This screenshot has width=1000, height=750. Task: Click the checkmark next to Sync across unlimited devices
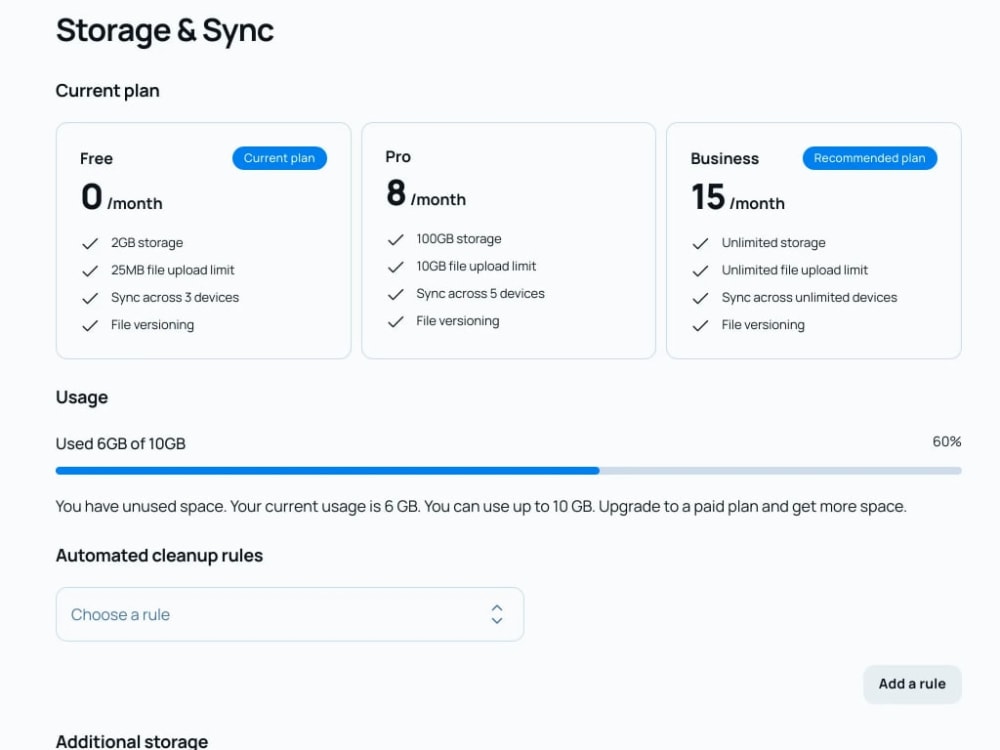coord(700,297)
